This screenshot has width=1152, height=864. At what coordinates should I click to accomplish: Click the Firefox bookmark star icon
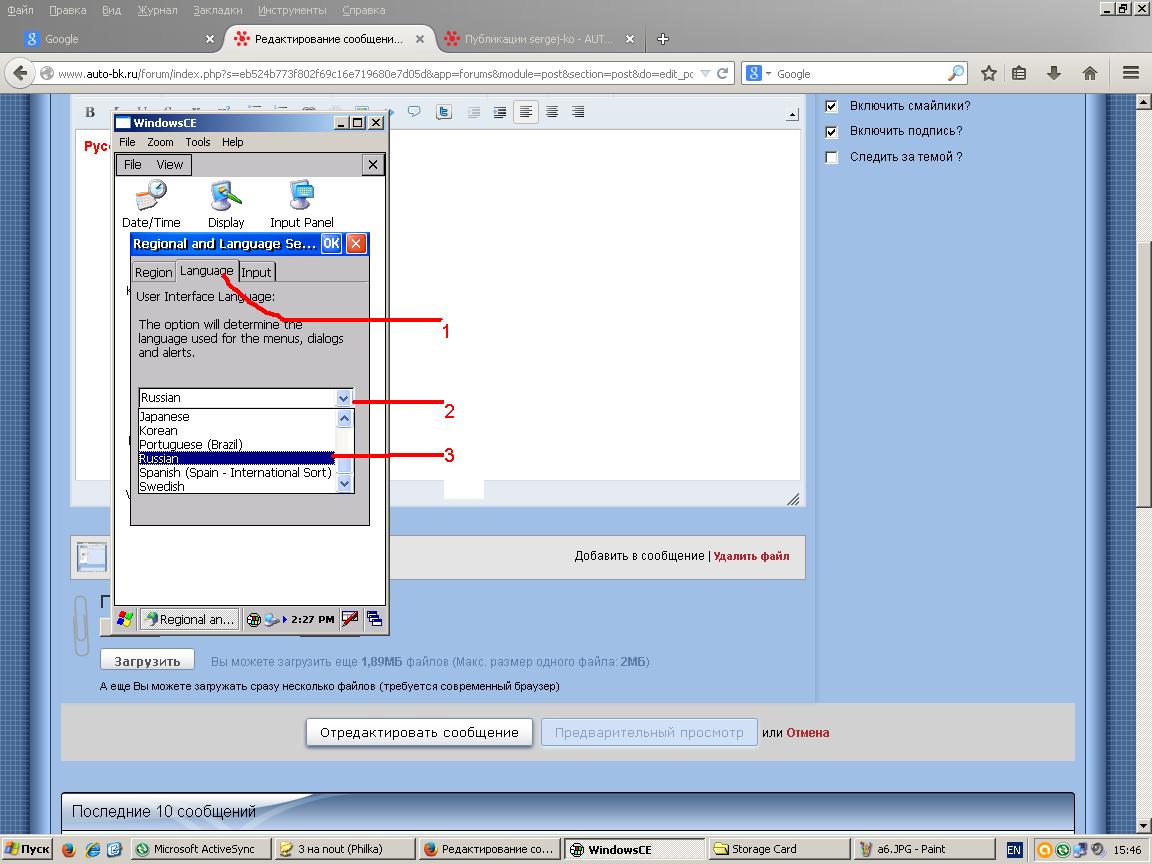click(x=989, y=73)
